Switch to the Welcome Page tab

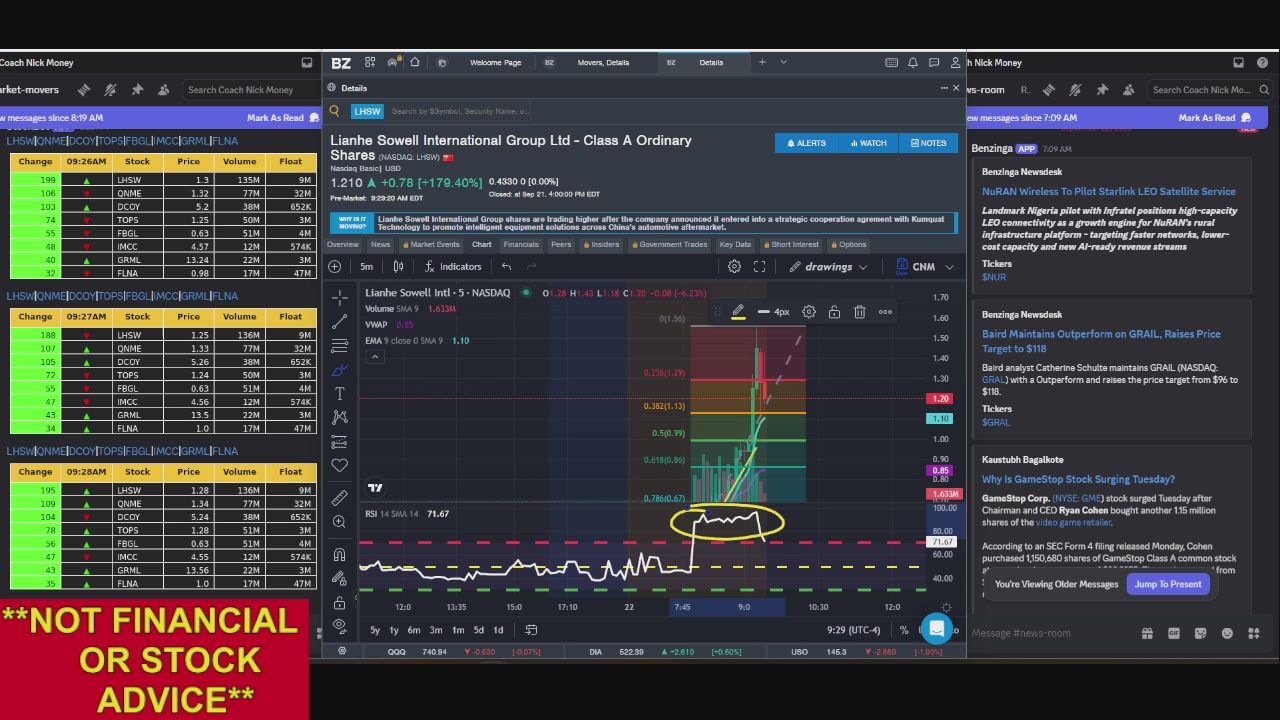pos(496,63)
